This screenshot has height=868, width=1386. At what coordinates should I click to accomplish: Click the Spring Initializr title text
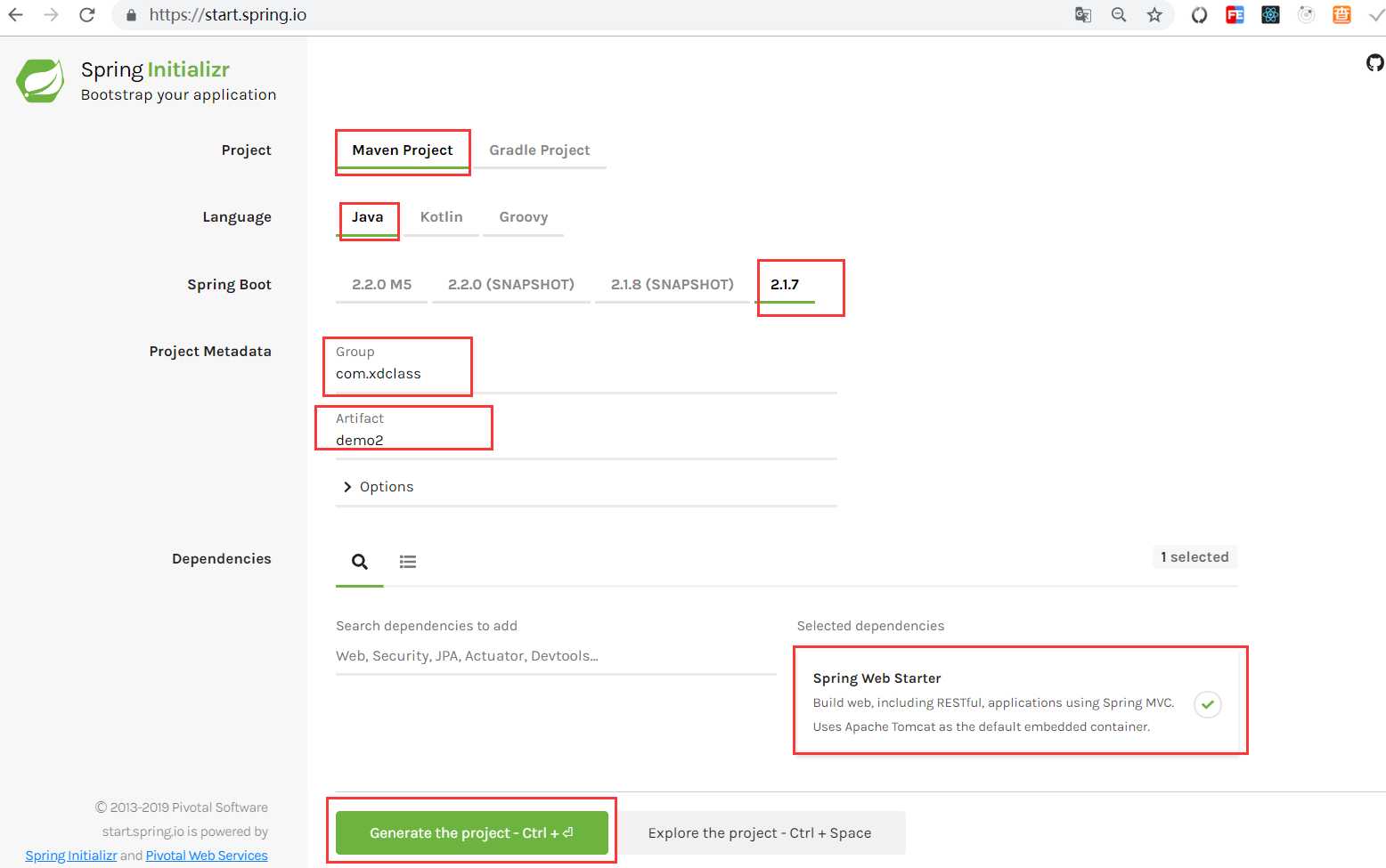[155, 69]
